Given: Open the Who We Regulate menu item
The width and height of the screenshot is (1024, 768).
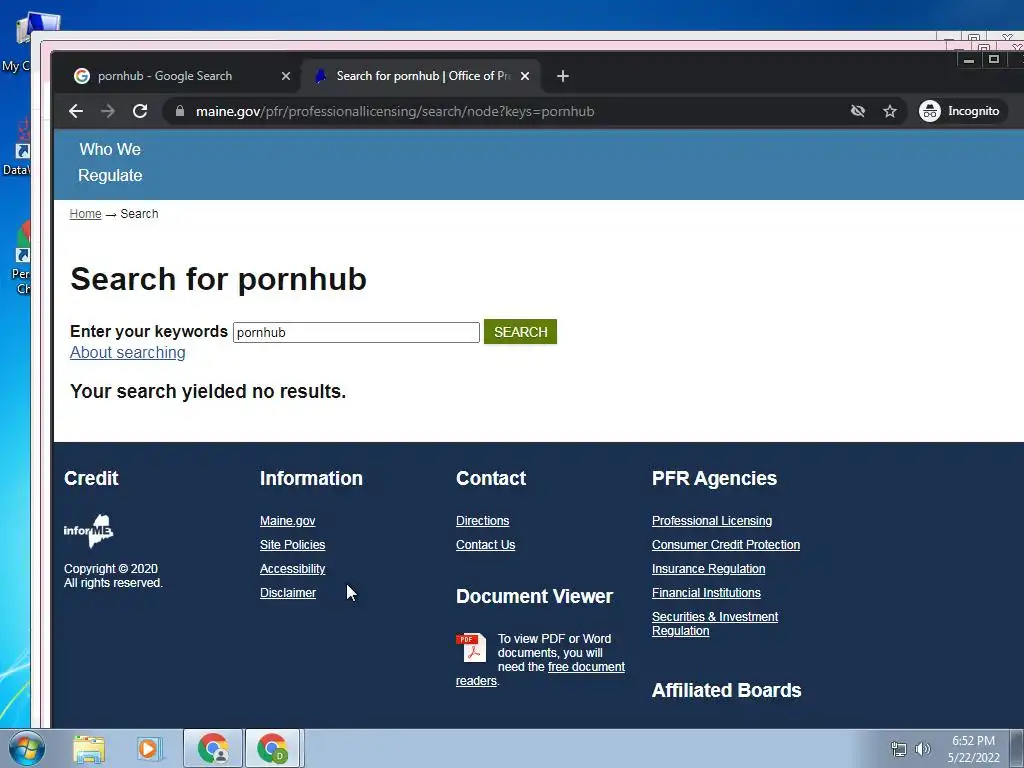Looking at the screenshot, I should pyautogui.click(x=110, y=163).
